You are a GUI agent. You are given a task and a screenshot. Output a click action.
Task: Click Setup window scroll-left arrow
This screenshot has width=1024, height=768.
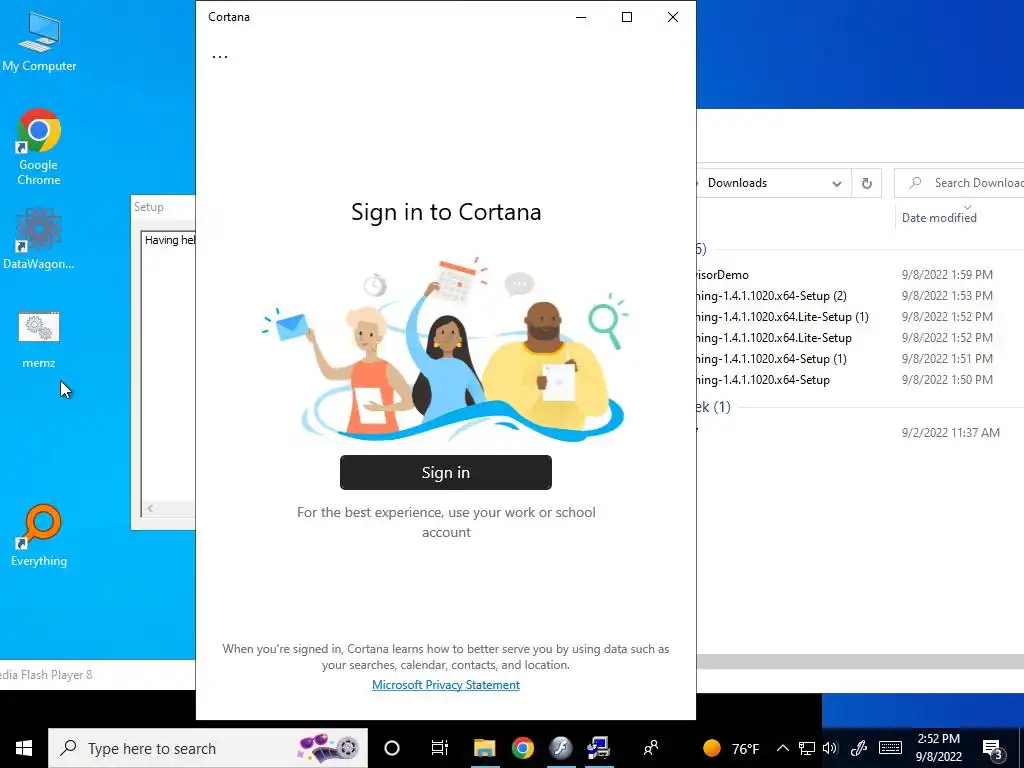pyautogui.click(x=150, y=508)
